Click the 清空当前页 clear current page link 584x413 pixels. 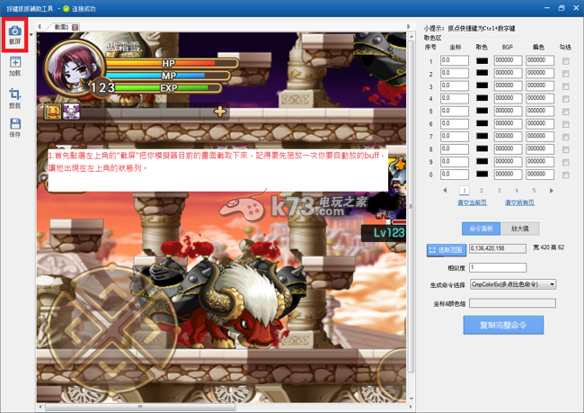[472, 203]
